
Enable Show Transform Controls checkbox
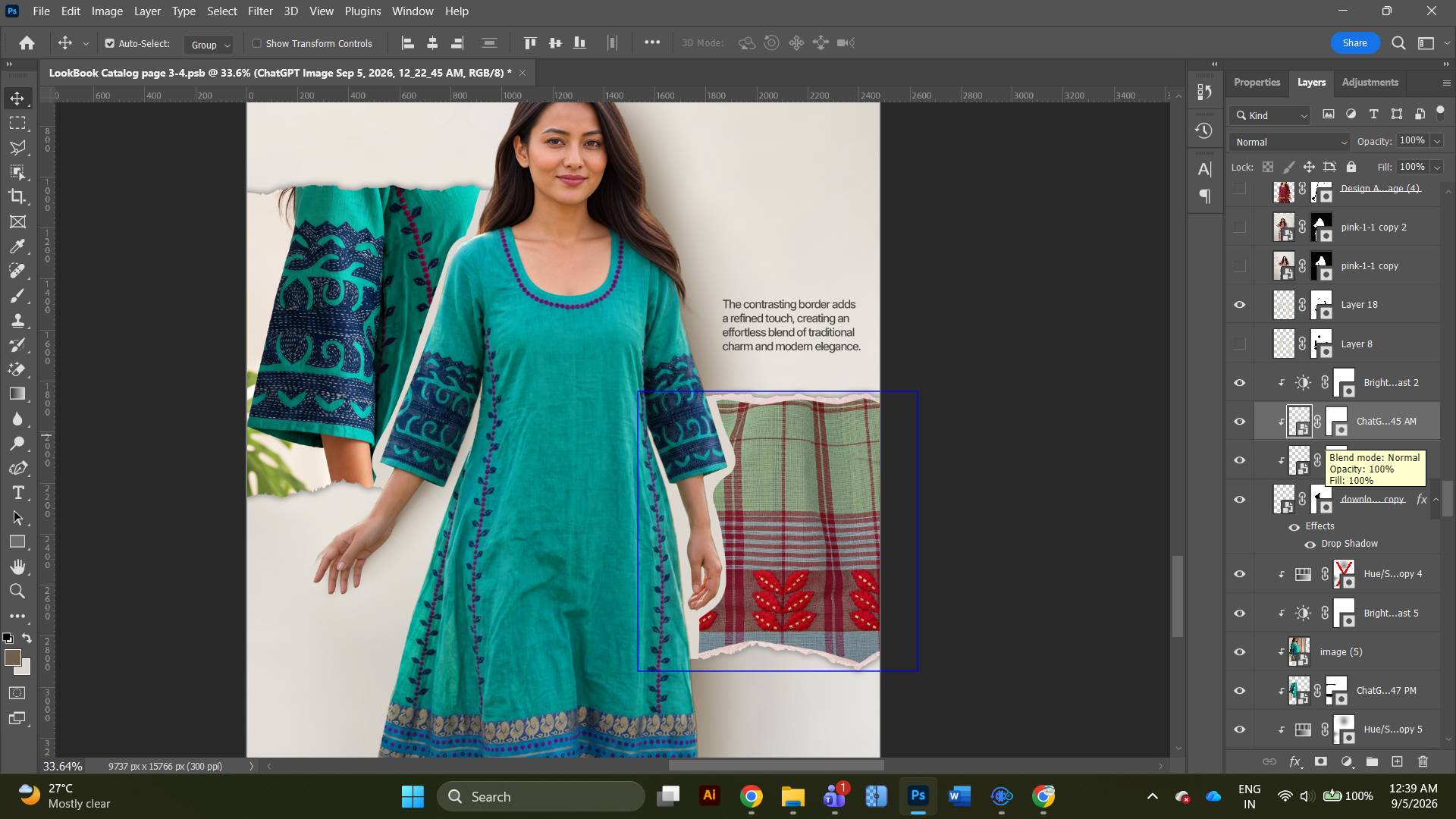click(x=256, y=43)
